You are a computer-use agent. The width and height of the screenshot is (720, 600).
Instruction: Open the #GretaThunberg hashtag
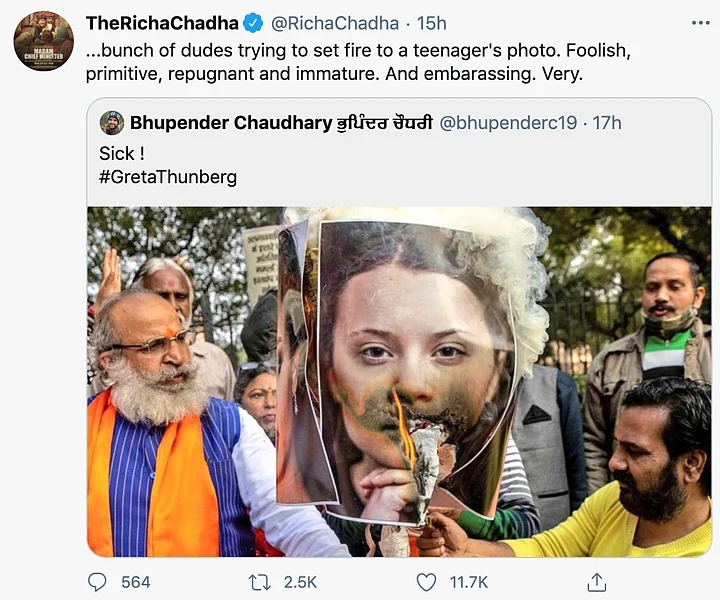coord(168,177)
